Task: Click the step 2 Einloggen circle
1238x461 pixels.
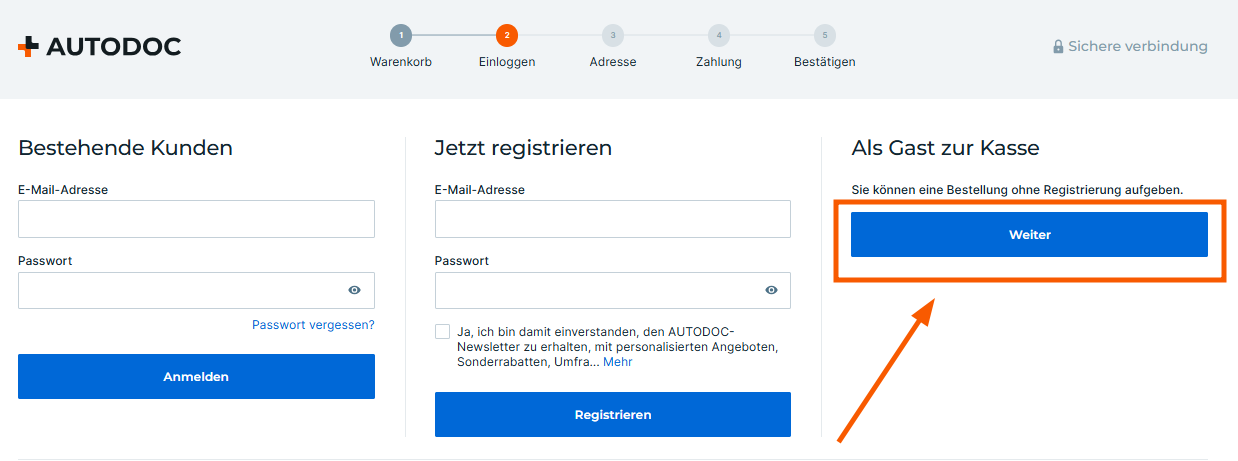Action: [x=507, y=36]
